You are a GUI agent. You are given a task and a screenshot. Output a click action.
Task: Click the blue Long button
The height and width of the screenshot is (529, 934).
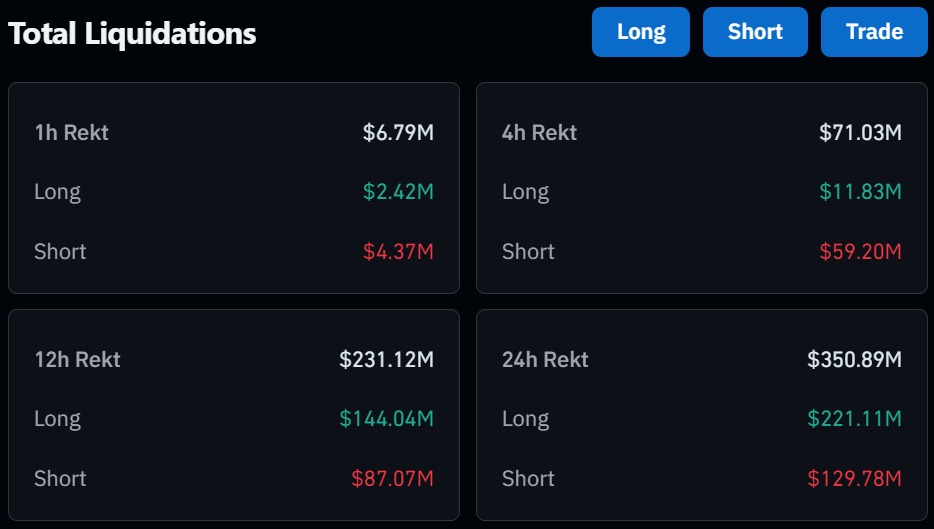point(640,32)
